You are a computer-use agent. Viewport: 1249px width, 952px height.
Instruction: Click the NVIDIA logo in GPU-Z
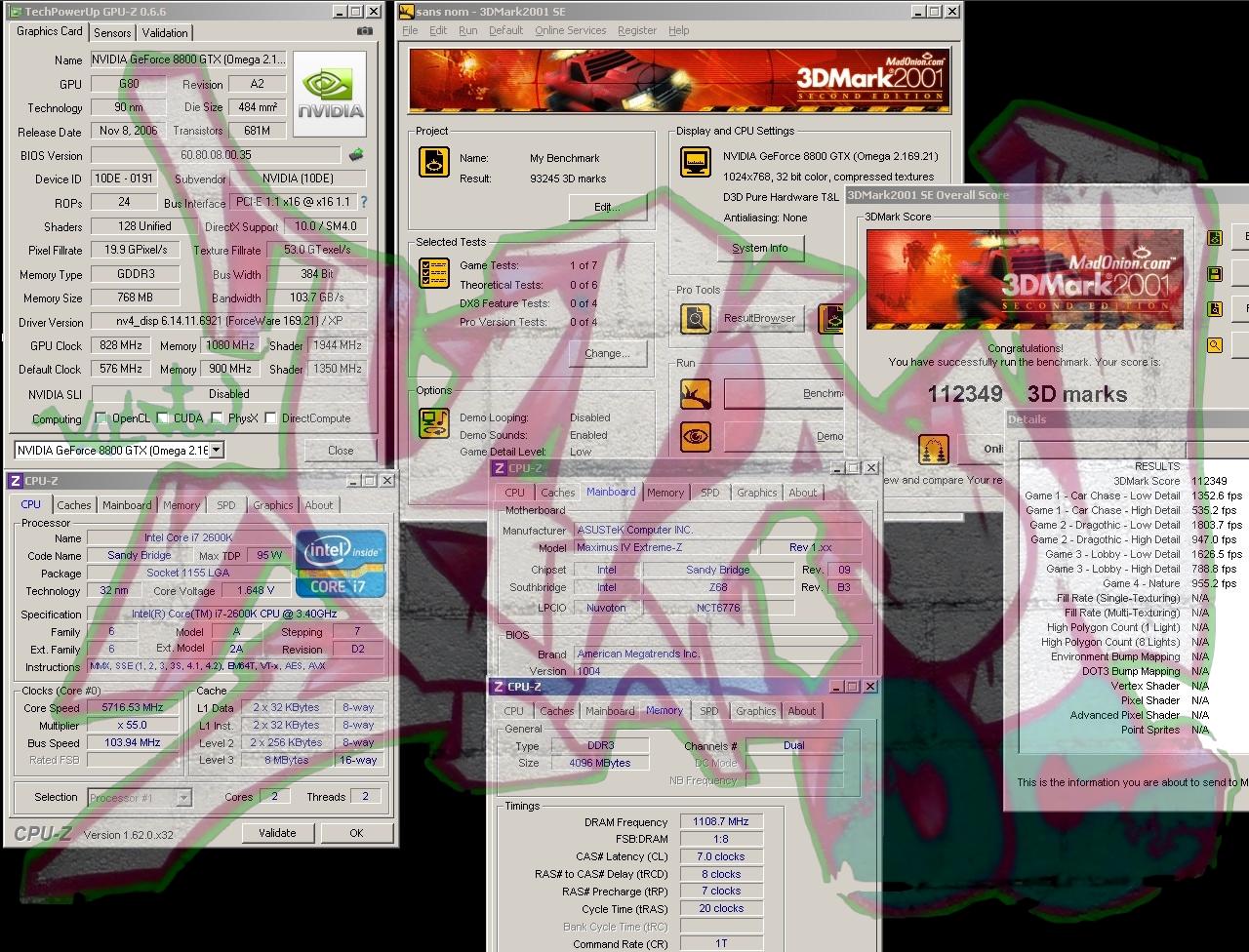pyautogui.click(x=330, y=94)
